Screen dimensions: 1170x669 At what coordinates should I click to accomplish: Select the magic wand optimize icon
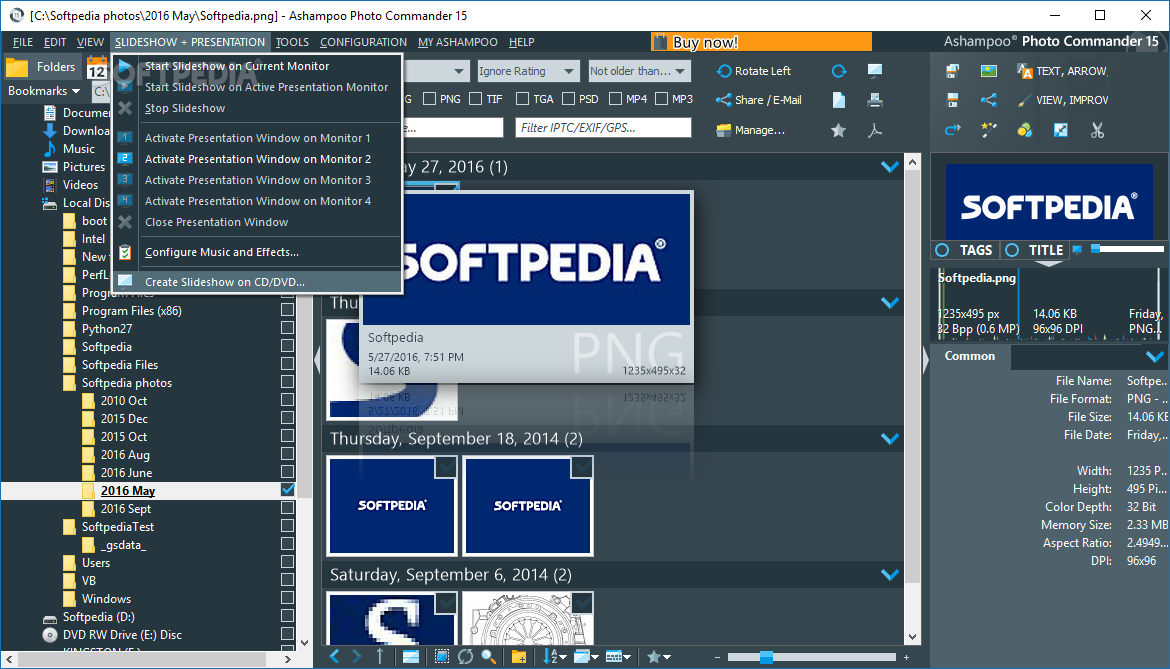[989, 131]
